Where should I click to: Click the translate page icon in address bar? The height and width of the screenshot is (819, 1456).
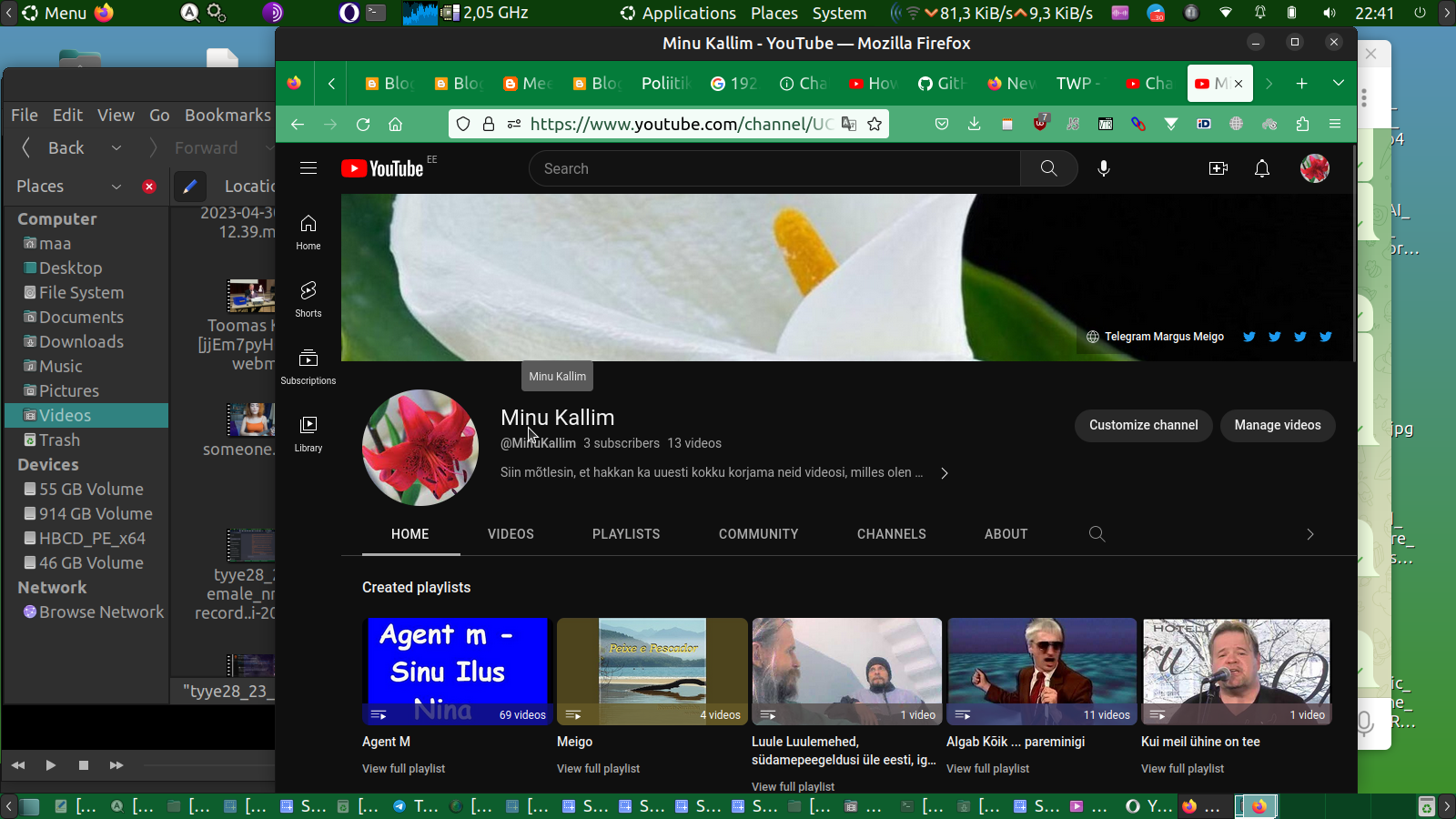849,124
